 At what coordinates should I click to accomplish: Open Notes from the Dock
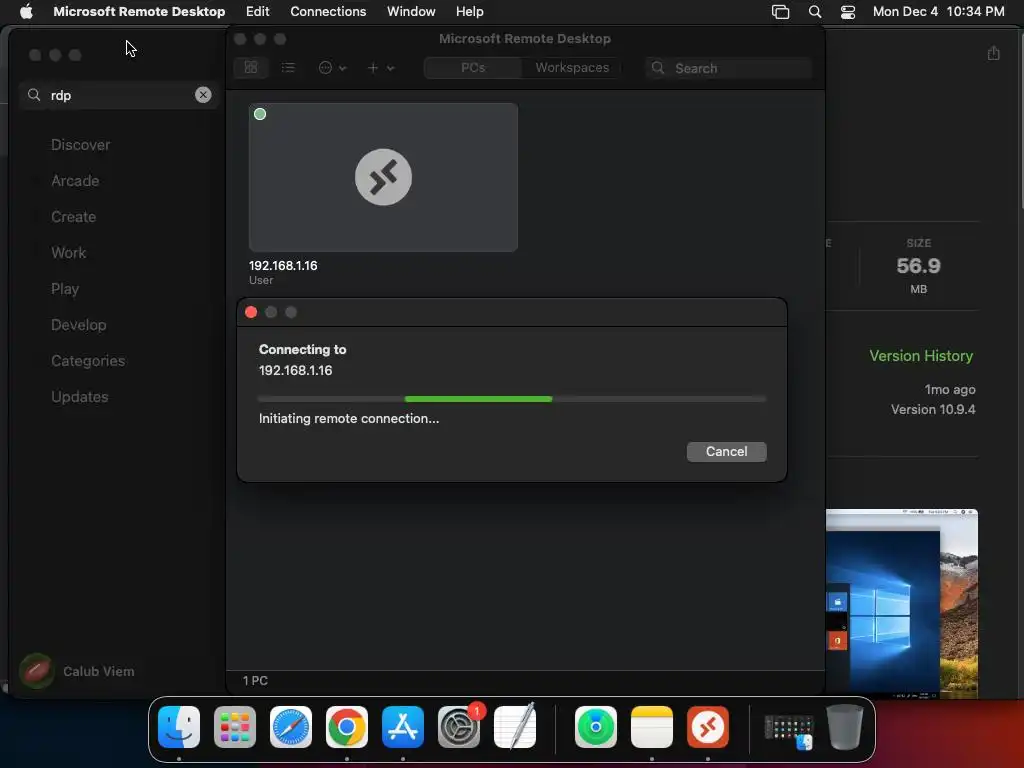pyautogui.click(x=652, y=727)
